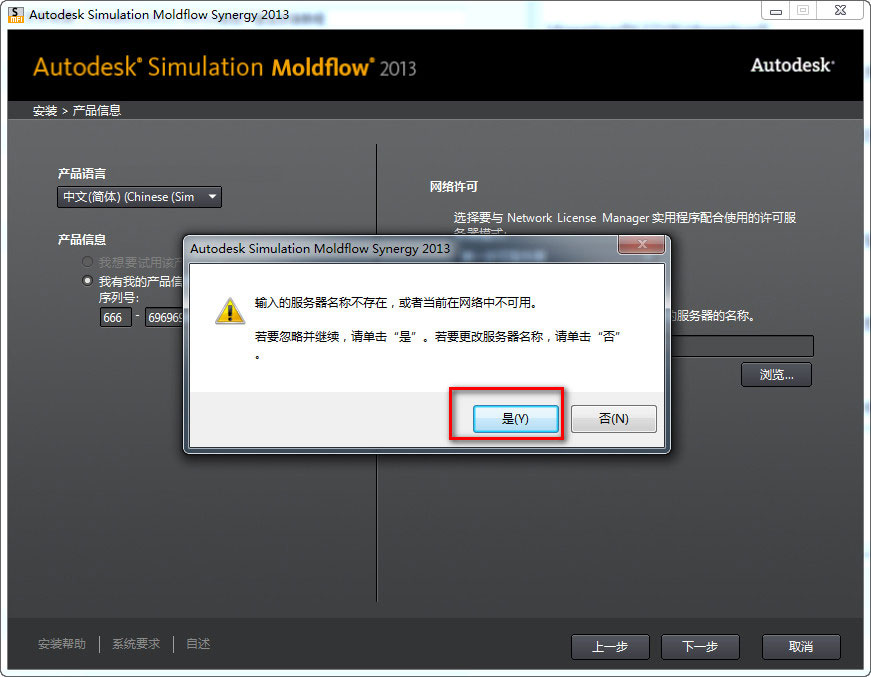Click the 浏览... browse button
Image resolution: width=871 pixels, height=677 pixels.
776,375
